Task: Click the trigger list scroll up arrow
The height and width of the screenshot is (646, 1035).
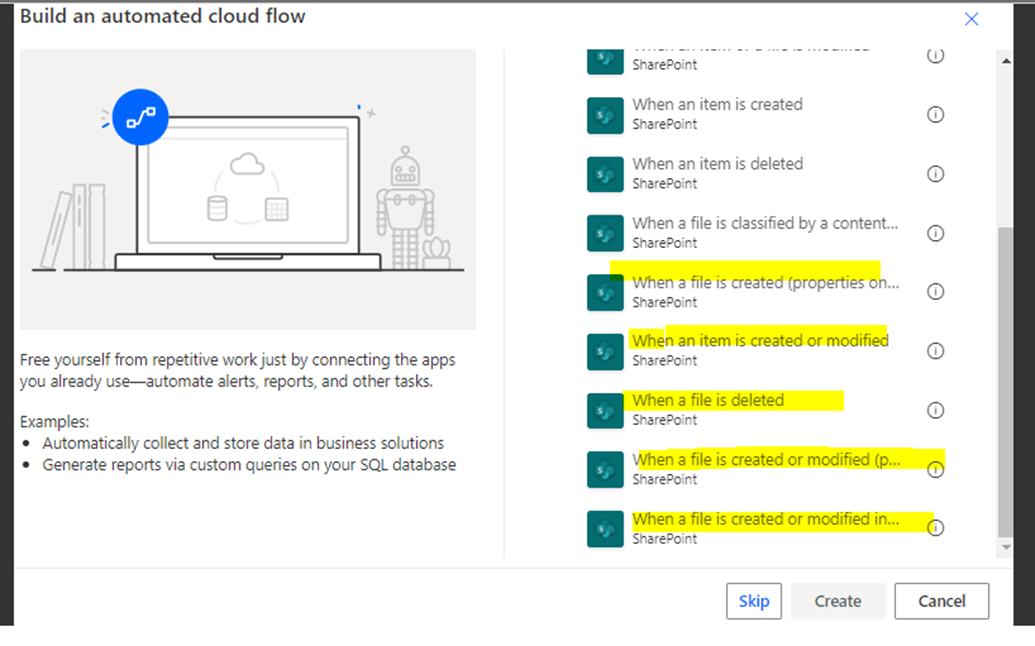Action: tap(1006, 61)
